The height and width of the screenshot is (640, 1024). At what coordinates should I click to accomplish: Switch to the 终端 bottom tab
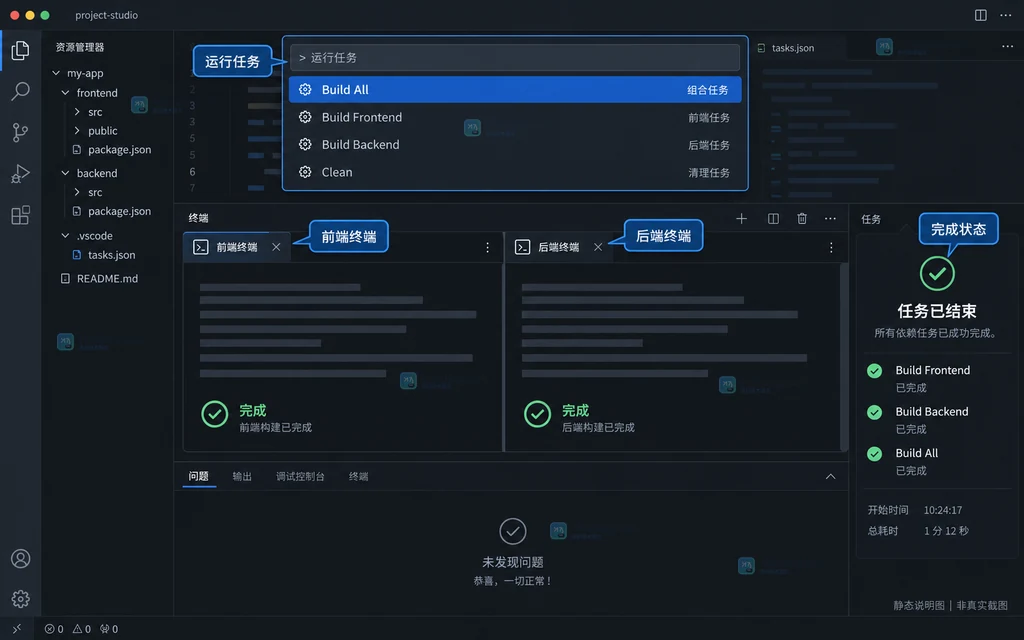coord(359,476)
